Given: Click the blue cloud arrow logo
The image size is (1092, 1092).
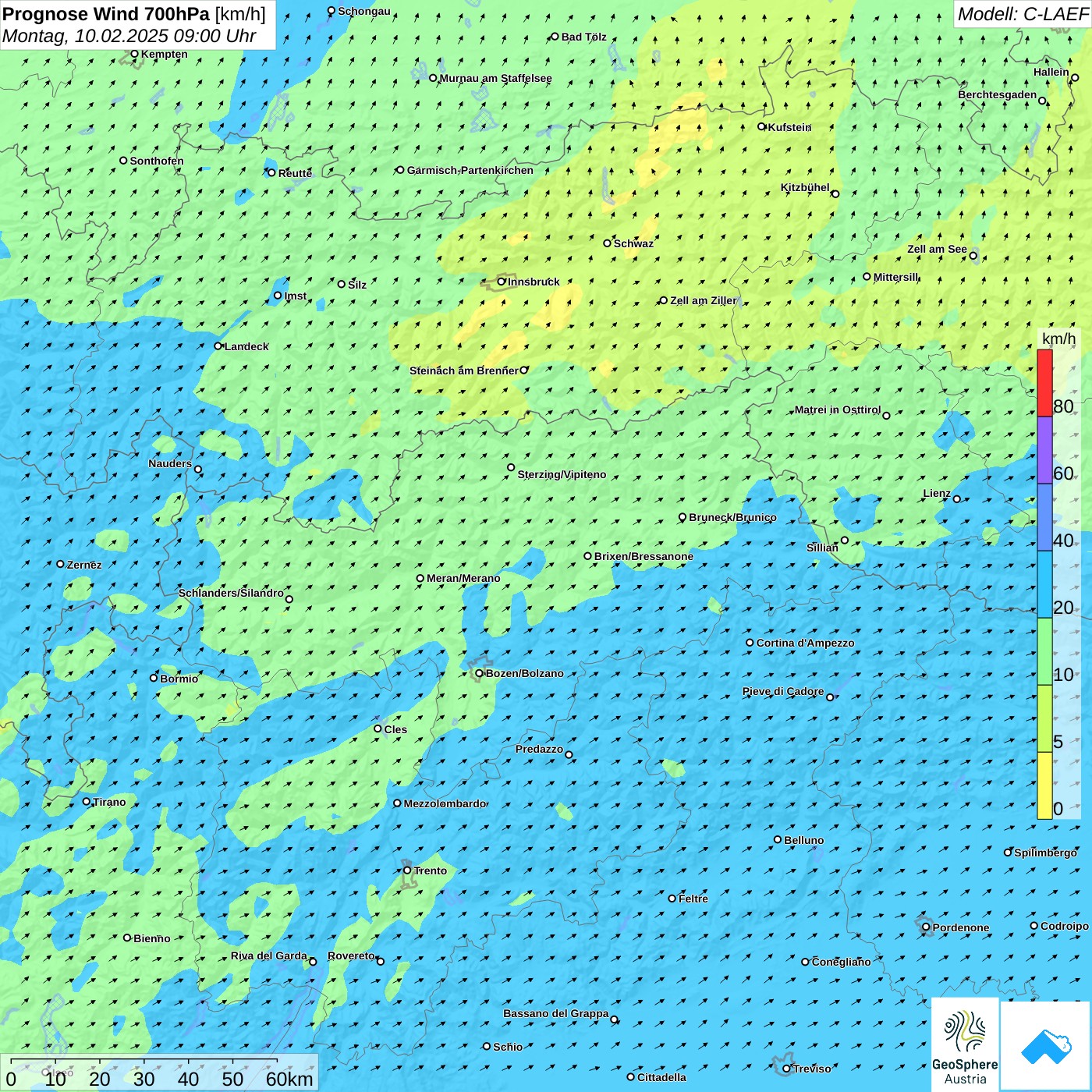Looking at the screenshot, I should click(1045, 1046).
